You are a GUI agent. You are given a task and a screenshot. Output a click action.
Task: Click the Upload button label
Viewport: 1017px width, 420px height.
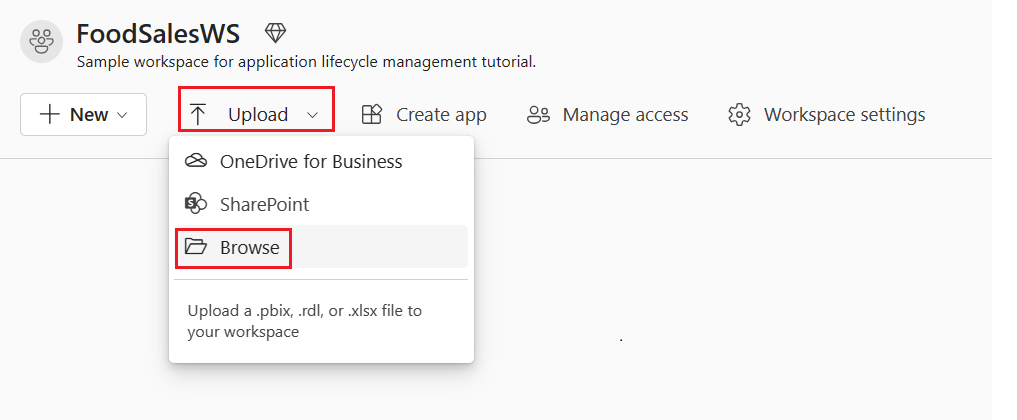coord(257,115)
